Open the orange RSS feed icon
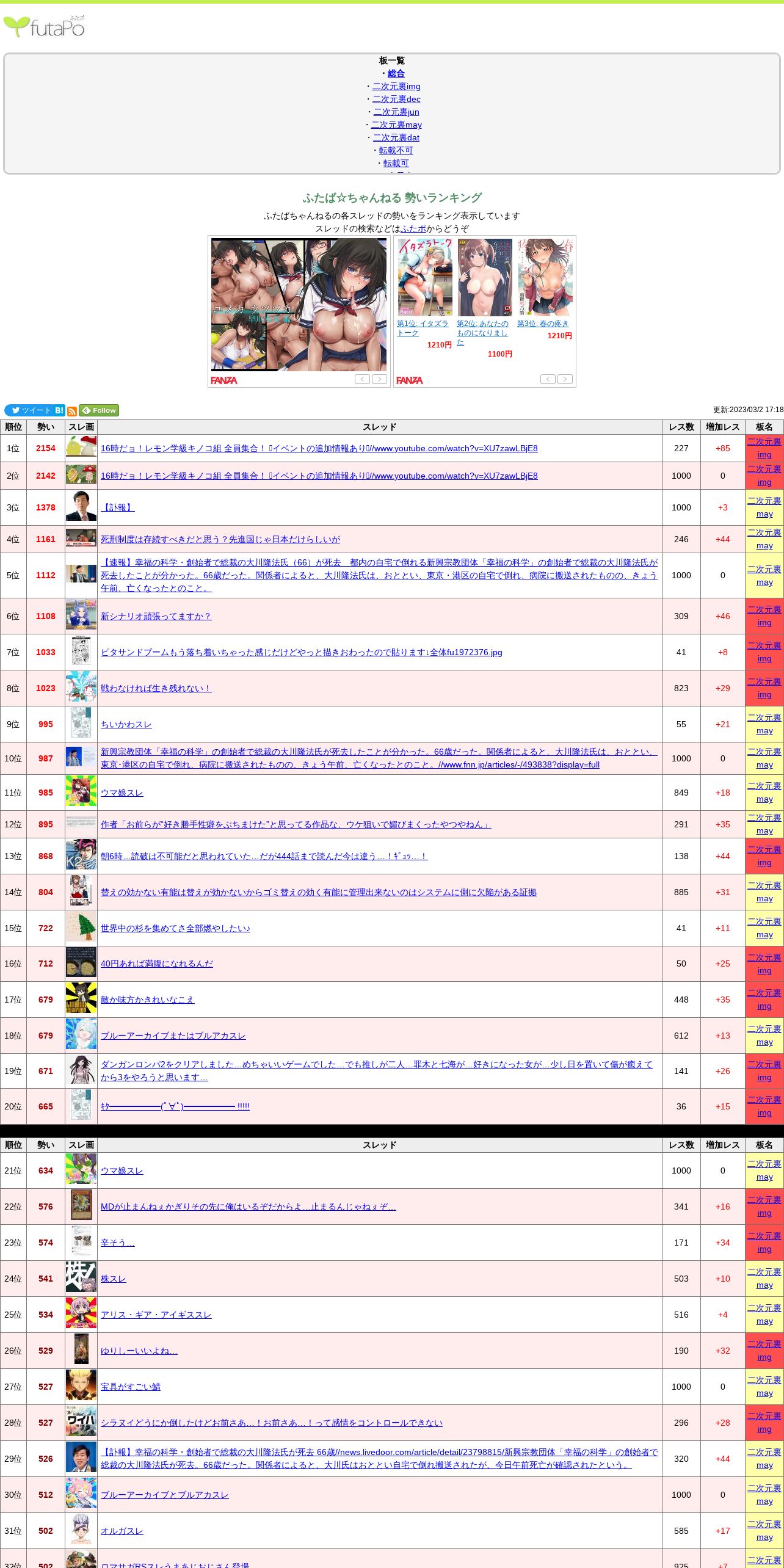The height and width of the screenshot is (1568, 784). 72,411
